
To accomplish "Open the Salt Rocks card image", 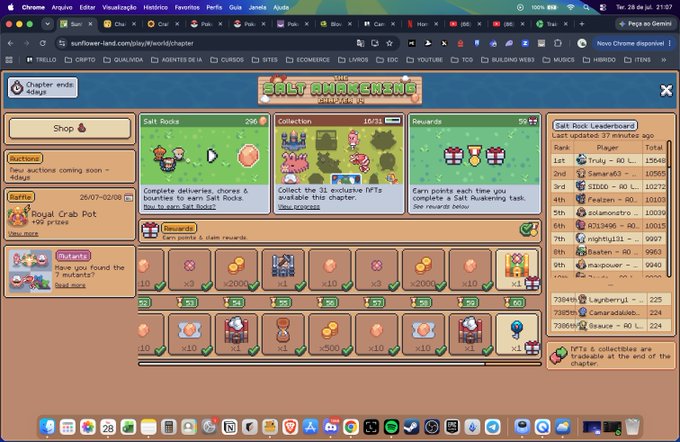I will pyautogui.click(x=204, y=156).
